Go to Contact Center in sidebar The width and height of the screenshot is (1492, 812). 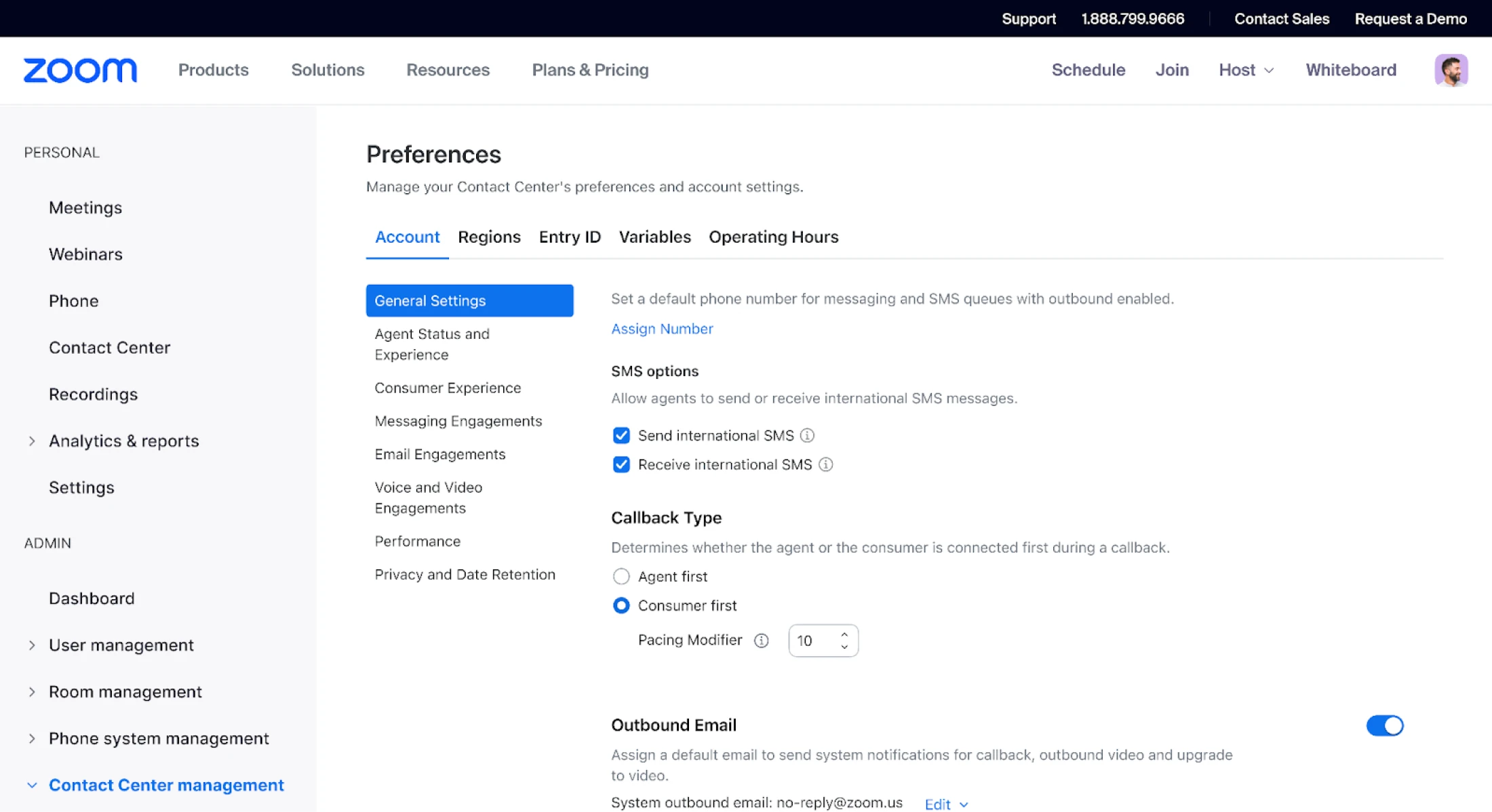point(109,348)
